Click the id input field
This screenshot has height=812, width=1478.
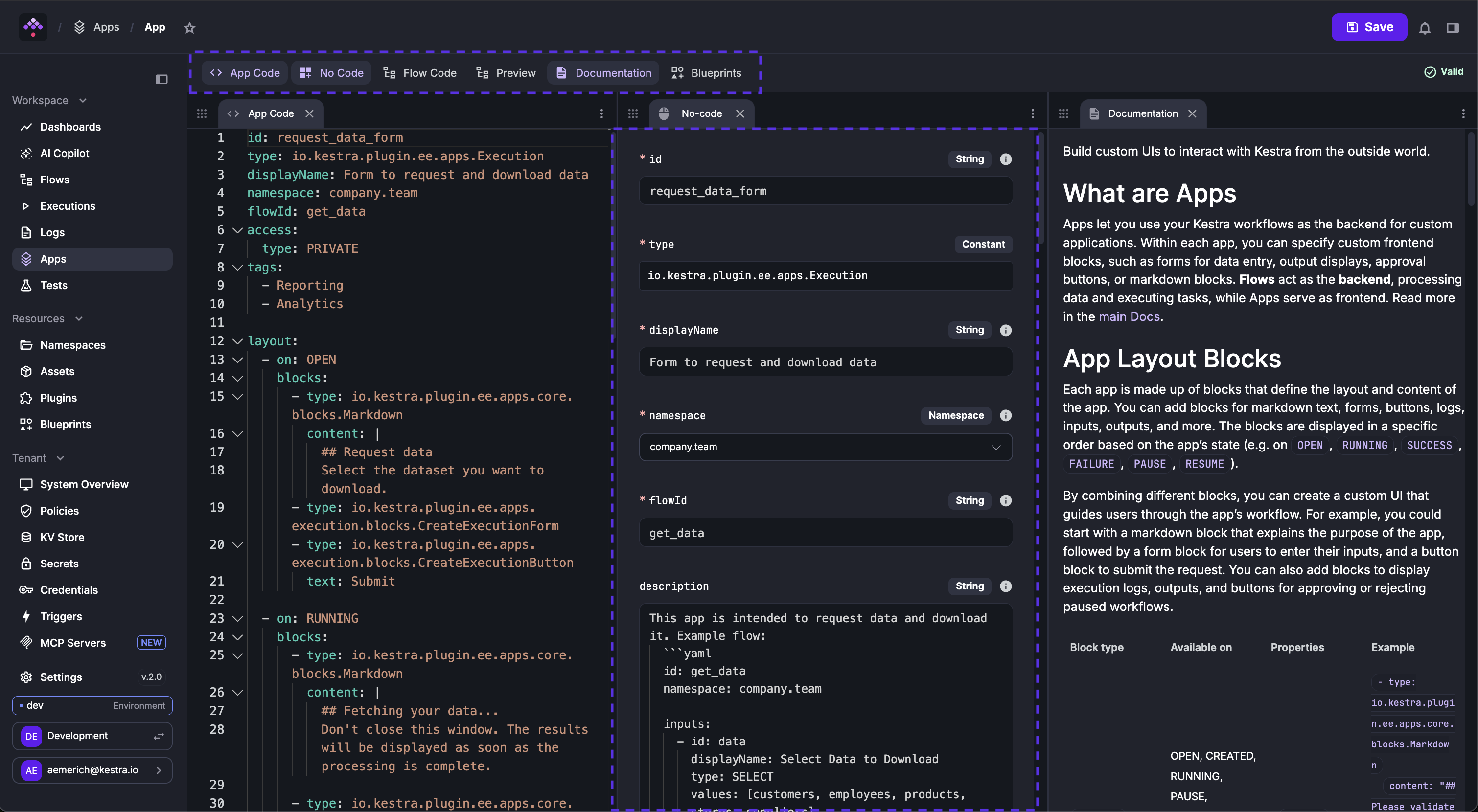coord(826,191)
